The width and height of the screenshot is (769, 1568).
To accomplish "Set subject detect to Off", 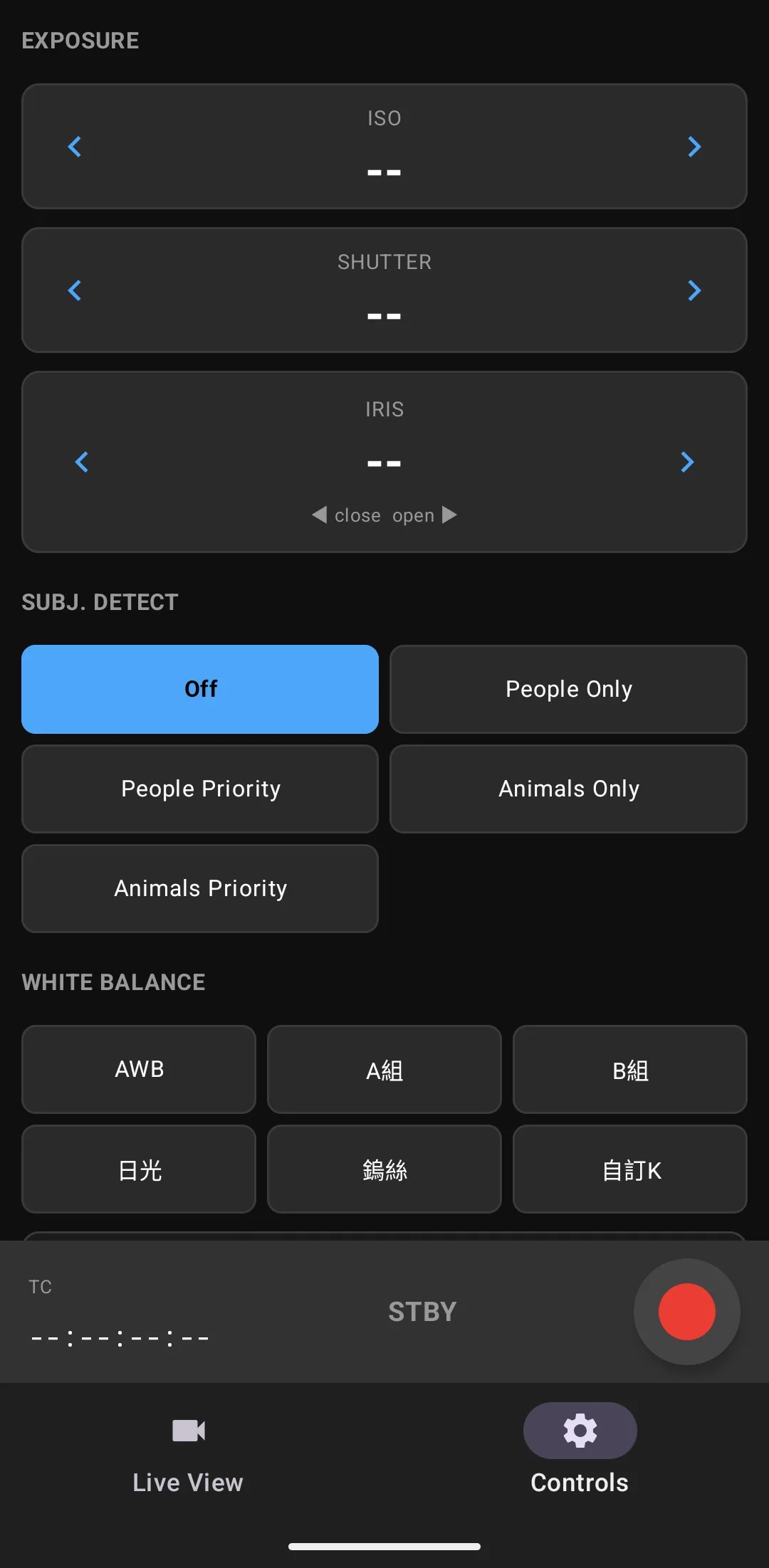I will [200, 689].
